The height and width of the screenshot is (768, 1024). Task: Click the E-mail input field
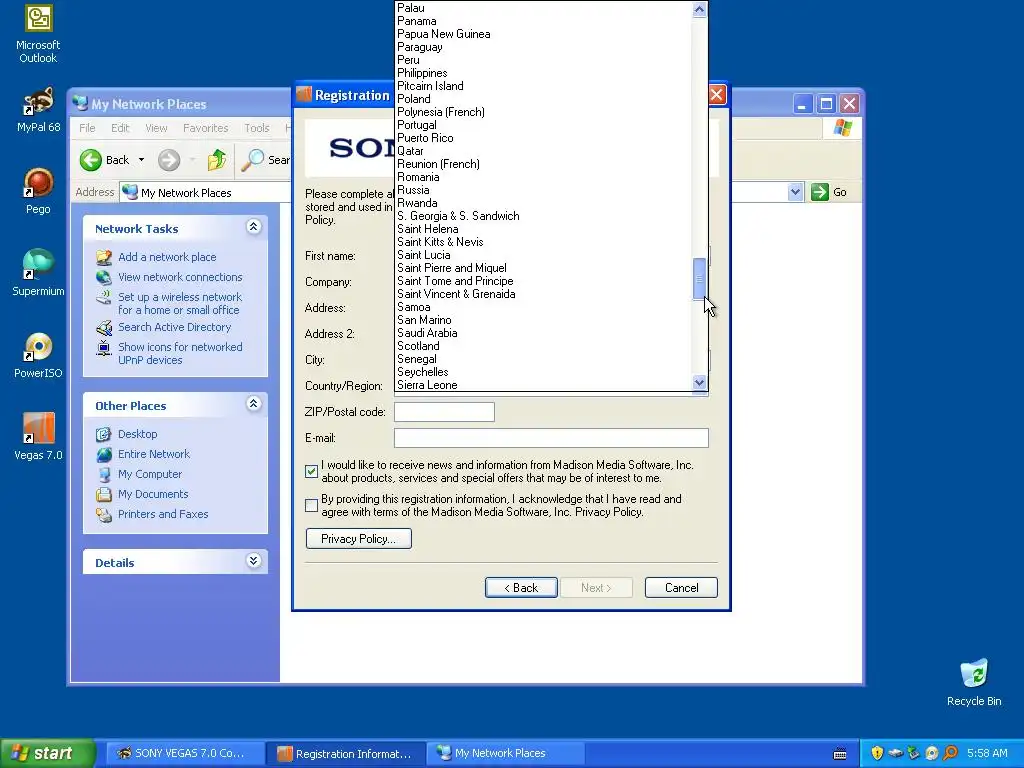point(551,438)
